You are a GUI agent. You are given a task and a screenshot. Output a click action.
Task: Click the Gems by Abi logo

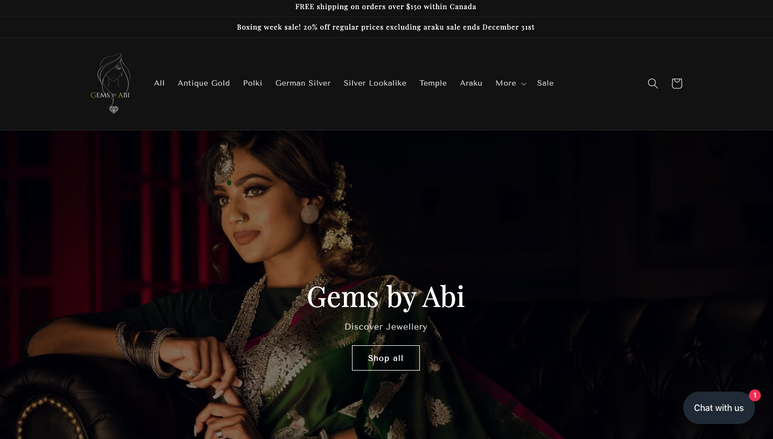tap(110, 83)
